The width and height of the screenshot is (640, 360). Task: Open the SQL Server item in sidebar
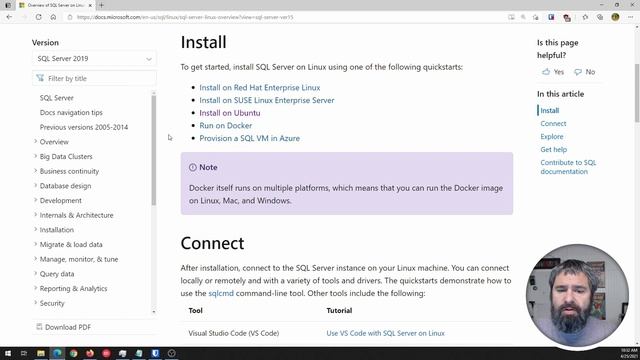(57, 98)
